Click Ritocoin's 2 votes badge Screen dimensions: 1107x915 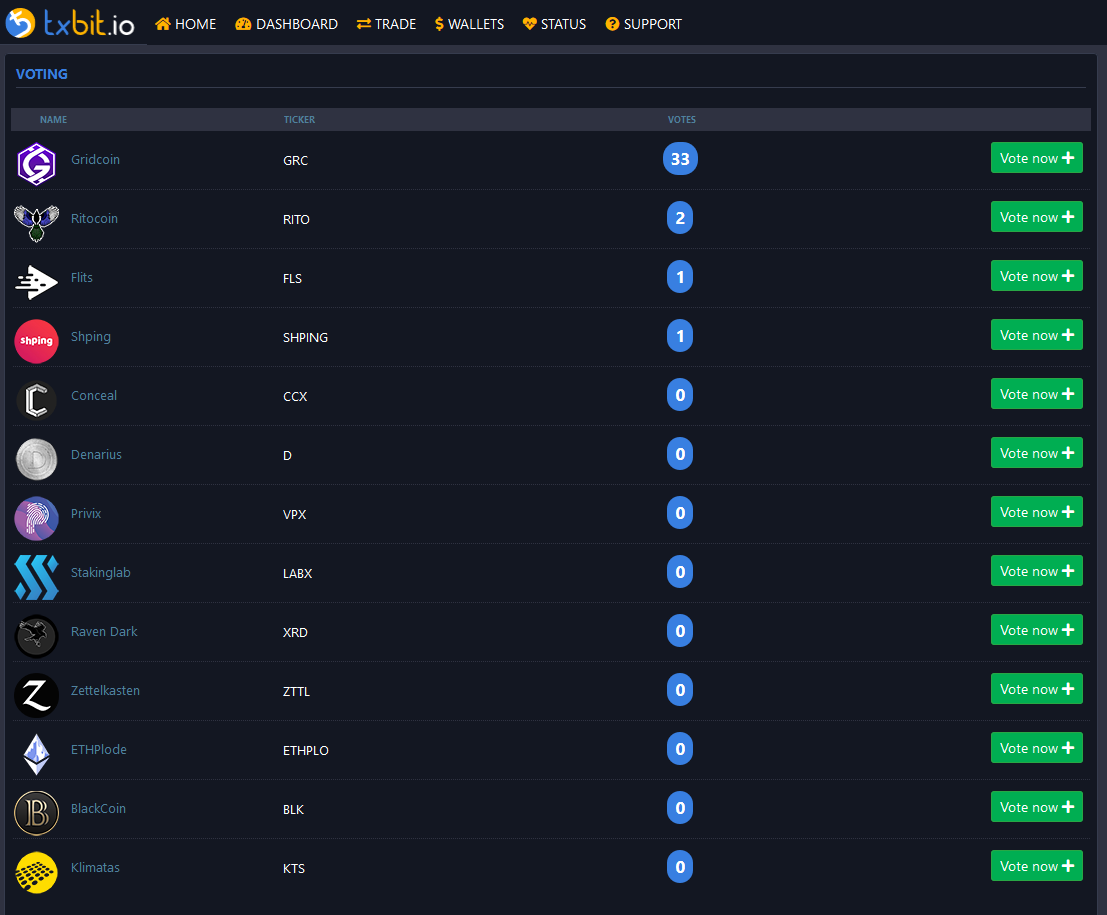pos(680,217)
